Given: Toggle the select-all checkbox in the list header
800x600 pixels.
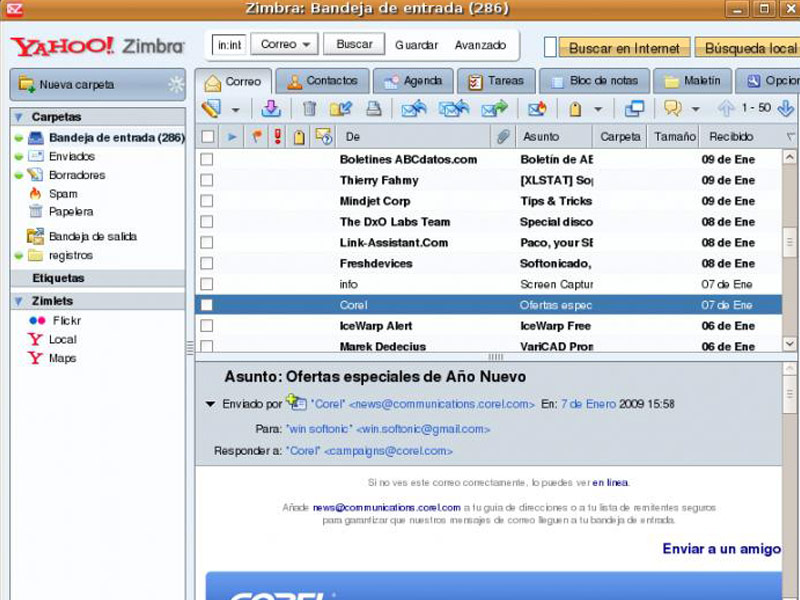Looking at the screenshot, I should coord(207,137).
